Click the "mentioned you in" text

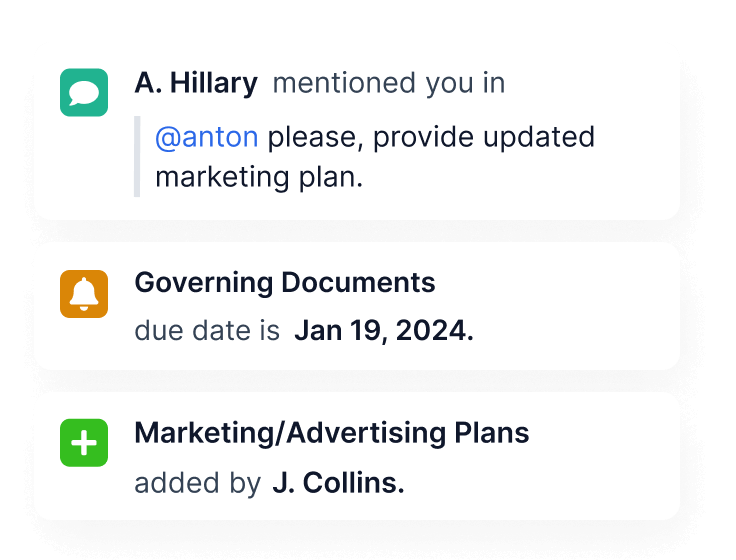[x=388, y=83]
